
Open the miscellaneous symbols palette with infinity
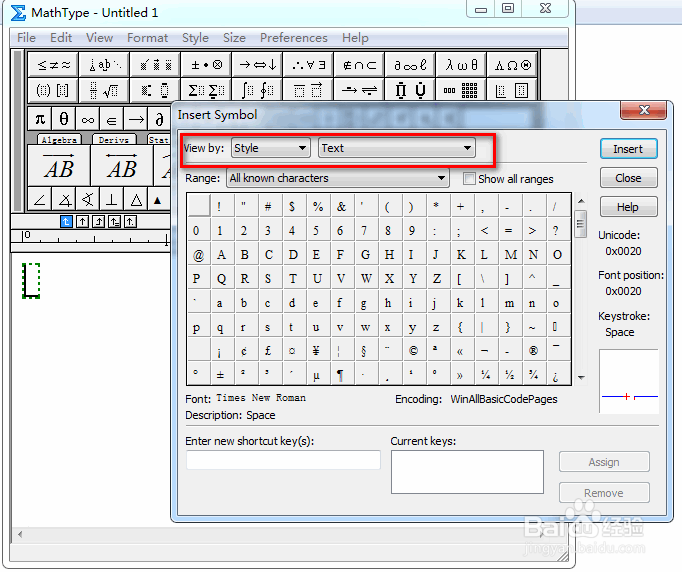(x=410, y=65)
